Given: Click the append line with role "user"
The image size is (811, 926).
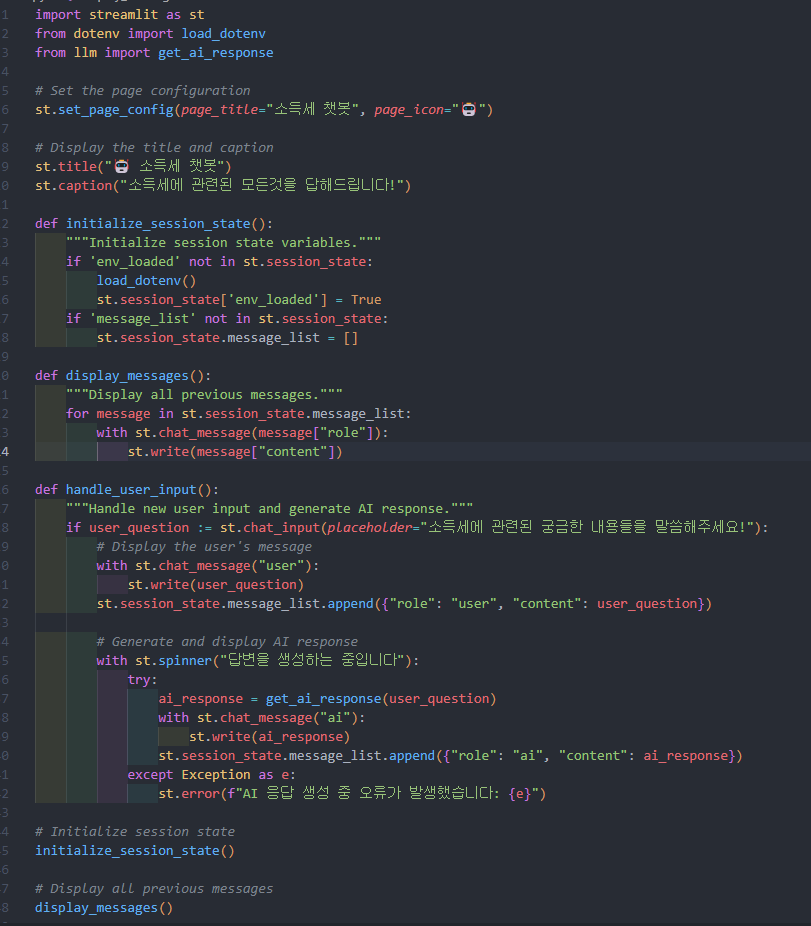Looking at the screenshot, I should click(404, 603).
